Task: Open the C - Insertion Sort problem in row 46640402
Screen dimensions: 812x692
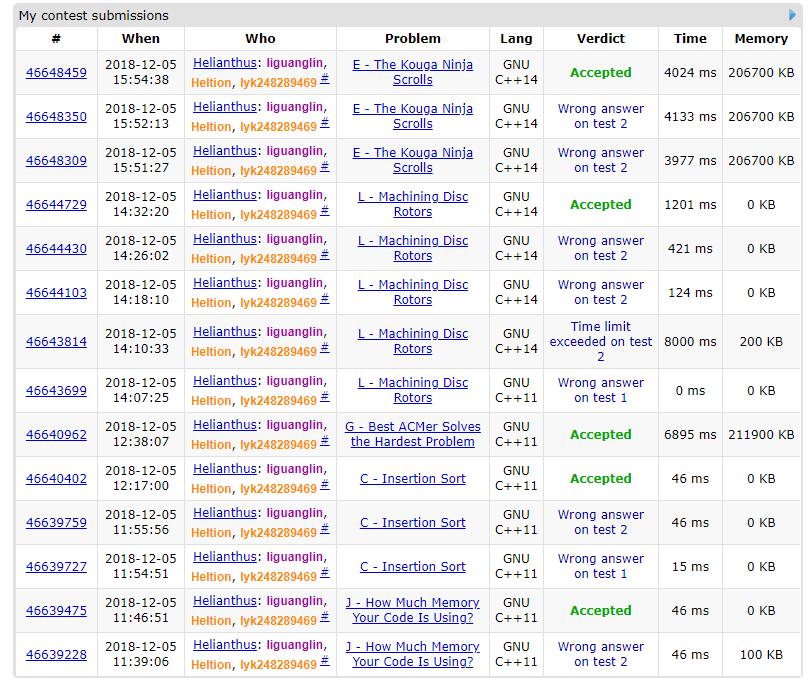Action: point(413,479)
